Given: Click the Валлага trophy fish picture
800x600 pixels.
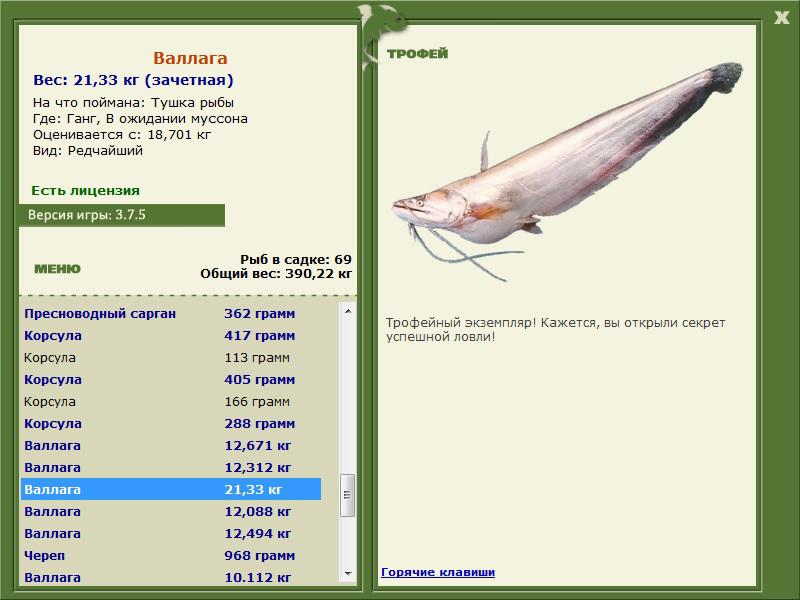Looking at the screenshot, I should point(567,172).
